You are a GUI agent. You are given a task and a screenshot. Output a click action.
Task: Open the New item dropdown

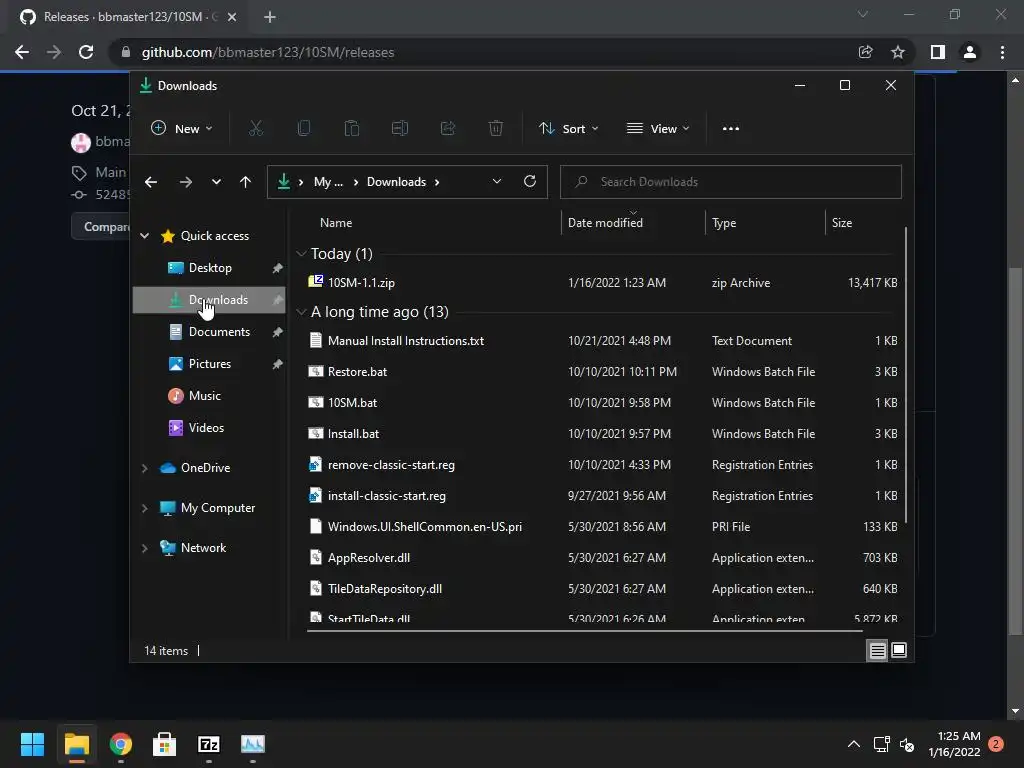[x=182, y=129]
